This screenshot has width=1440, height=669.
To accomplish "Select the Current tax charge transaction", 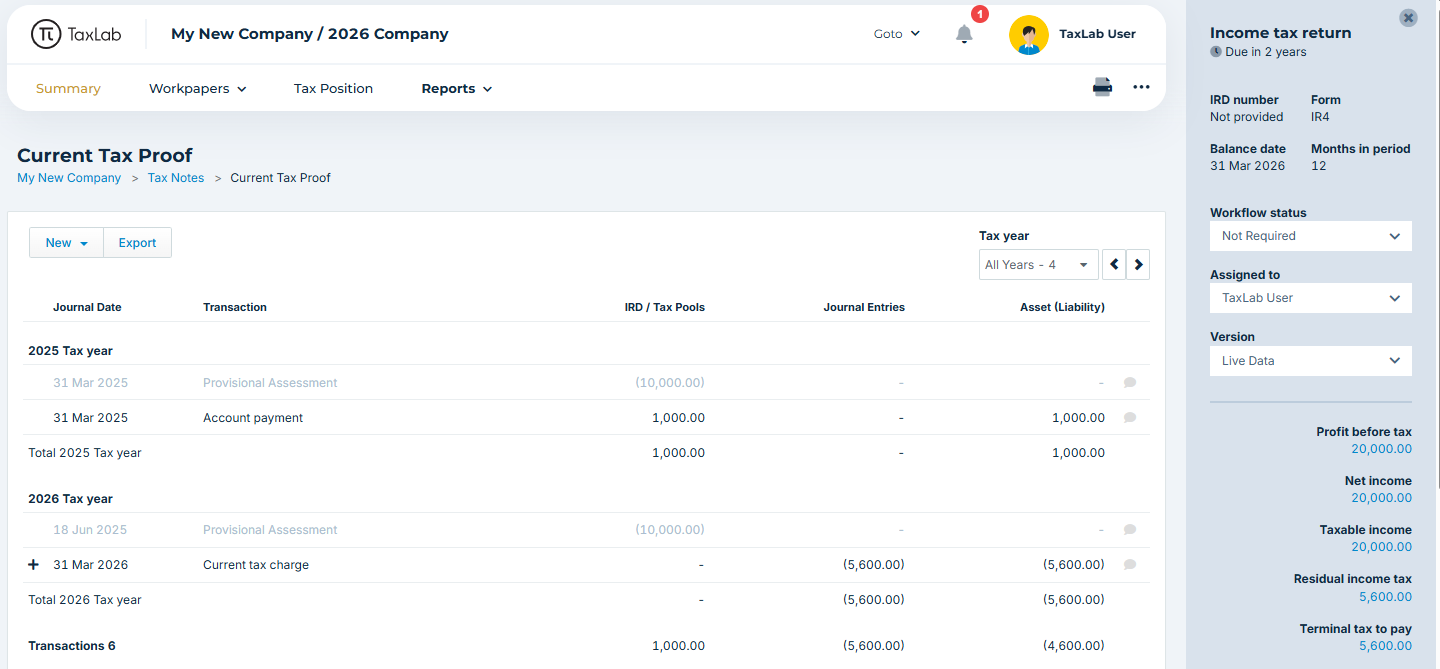I will coord(256,565).
